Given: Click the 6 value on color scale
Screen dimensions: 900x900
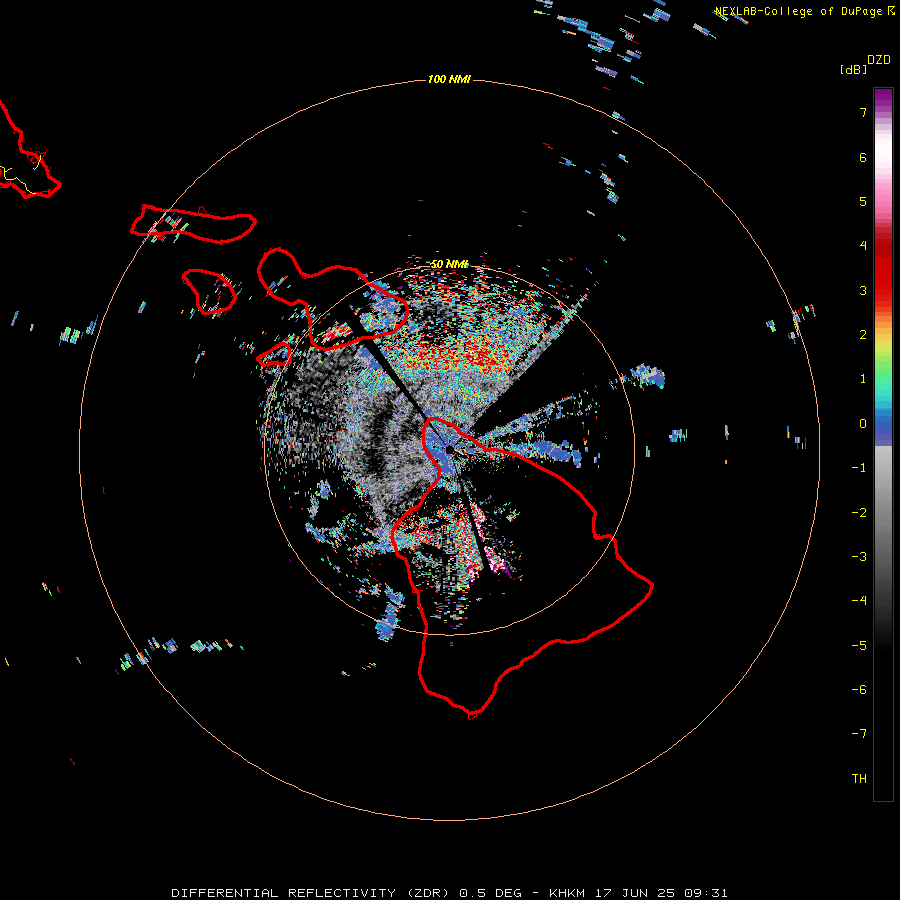Looking at the screenshot, I should click(863, 157).
